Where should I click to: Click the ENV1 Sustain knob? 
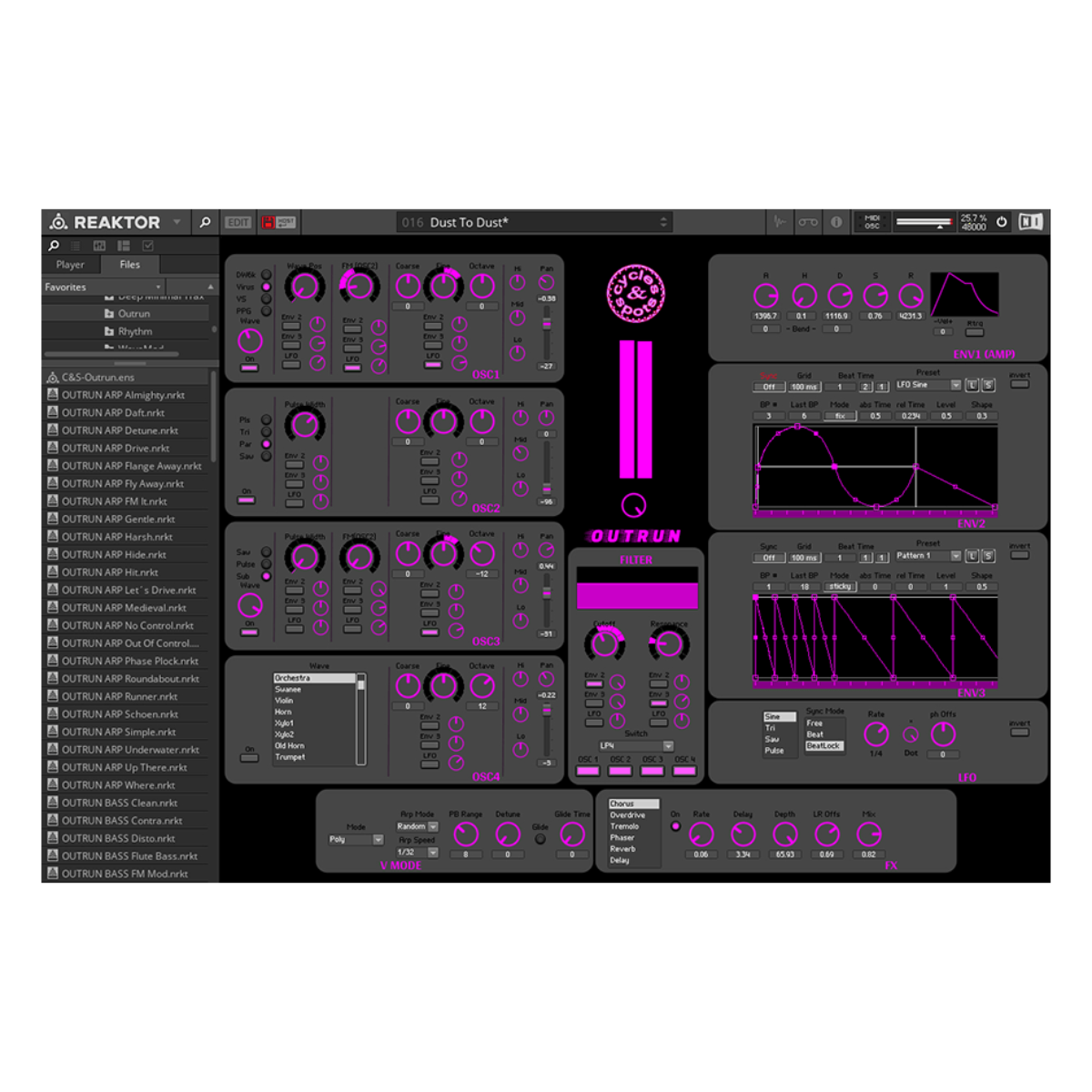click(x=875, y=296)
